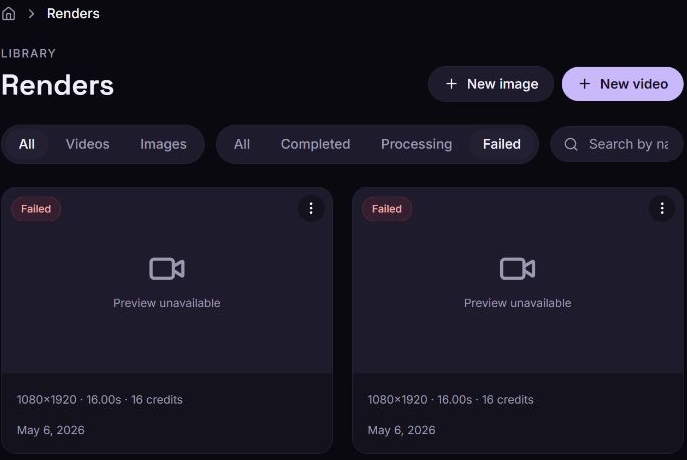Select the All media type filter
This screenshot has height=460, width=687.
click(x=27, y=144)
